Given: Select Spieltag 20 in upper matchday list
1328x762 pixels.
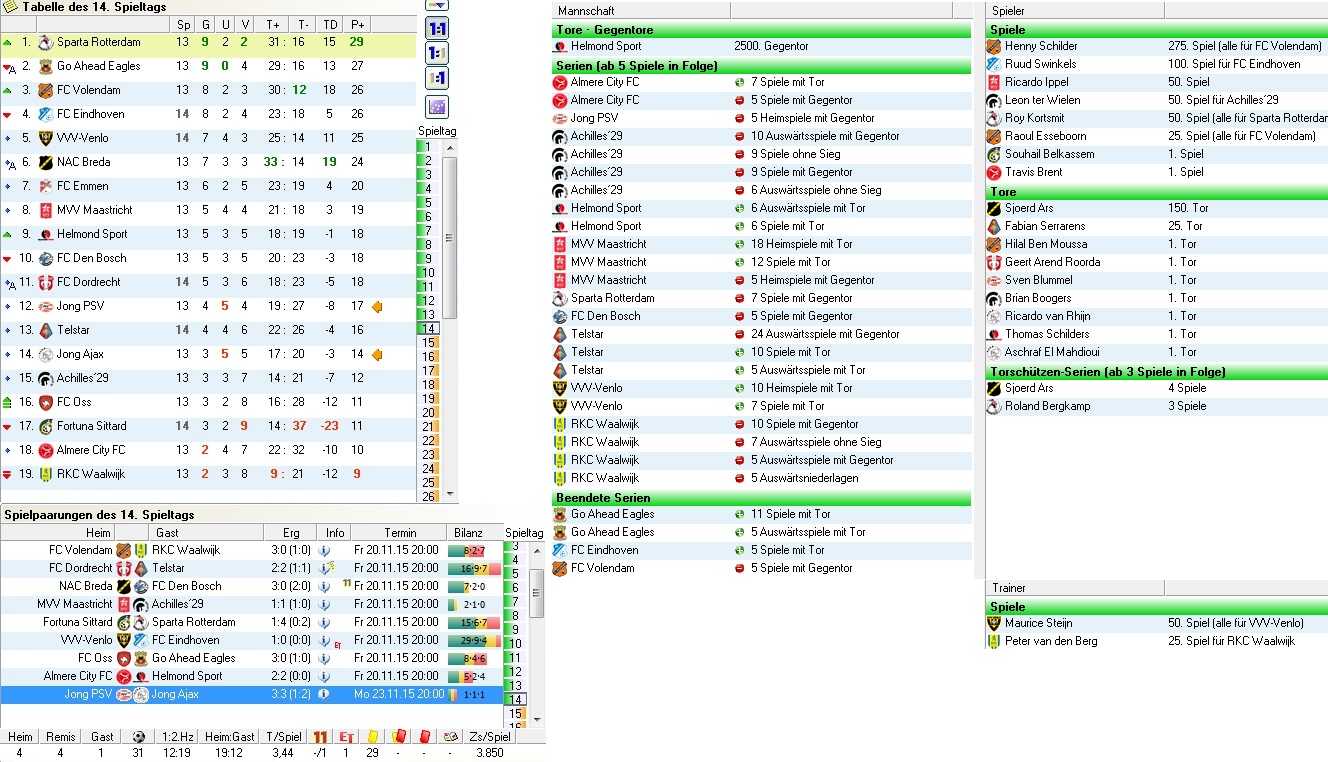Looking at the screenshot, I should click(x=429, y=412).
